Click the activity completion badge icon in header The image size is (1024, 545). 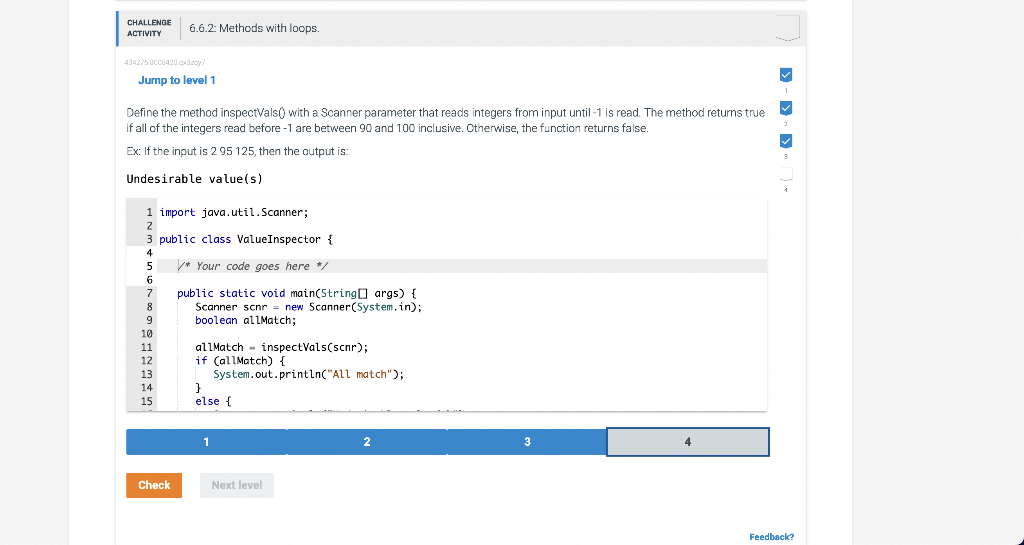click(788, 28)
